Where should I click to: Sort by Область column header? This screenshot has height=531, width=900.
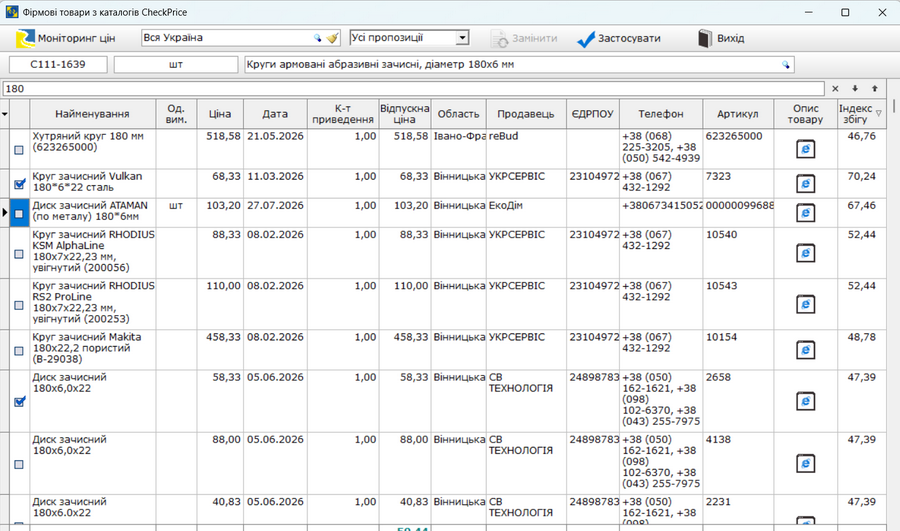click(458, 114)
